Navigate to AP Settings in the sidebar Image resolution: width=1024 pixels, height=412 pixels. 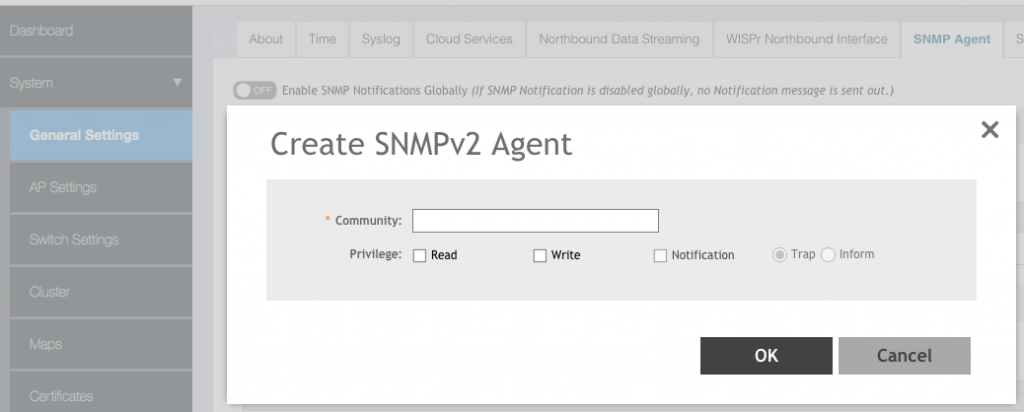(x=63, y=187)
